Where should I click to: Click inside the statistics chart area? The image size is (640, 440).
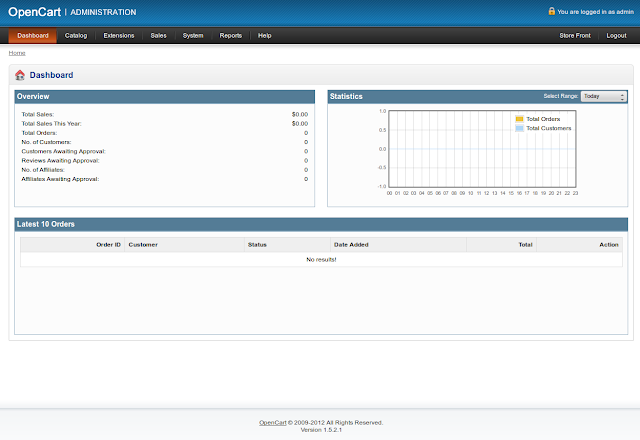click(x=482, y=149)
